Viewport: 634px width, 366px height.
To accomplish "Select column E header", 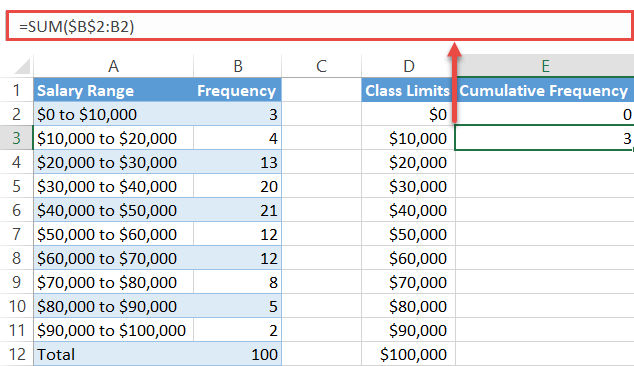I will click(545, 66).
